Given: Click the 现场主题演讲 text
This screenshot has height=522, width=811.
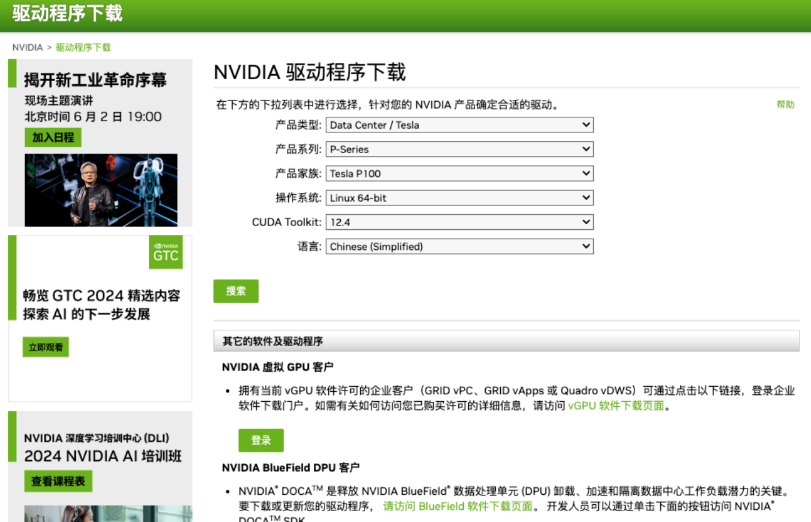Looking at the screenshot, I should coord(59,101).
